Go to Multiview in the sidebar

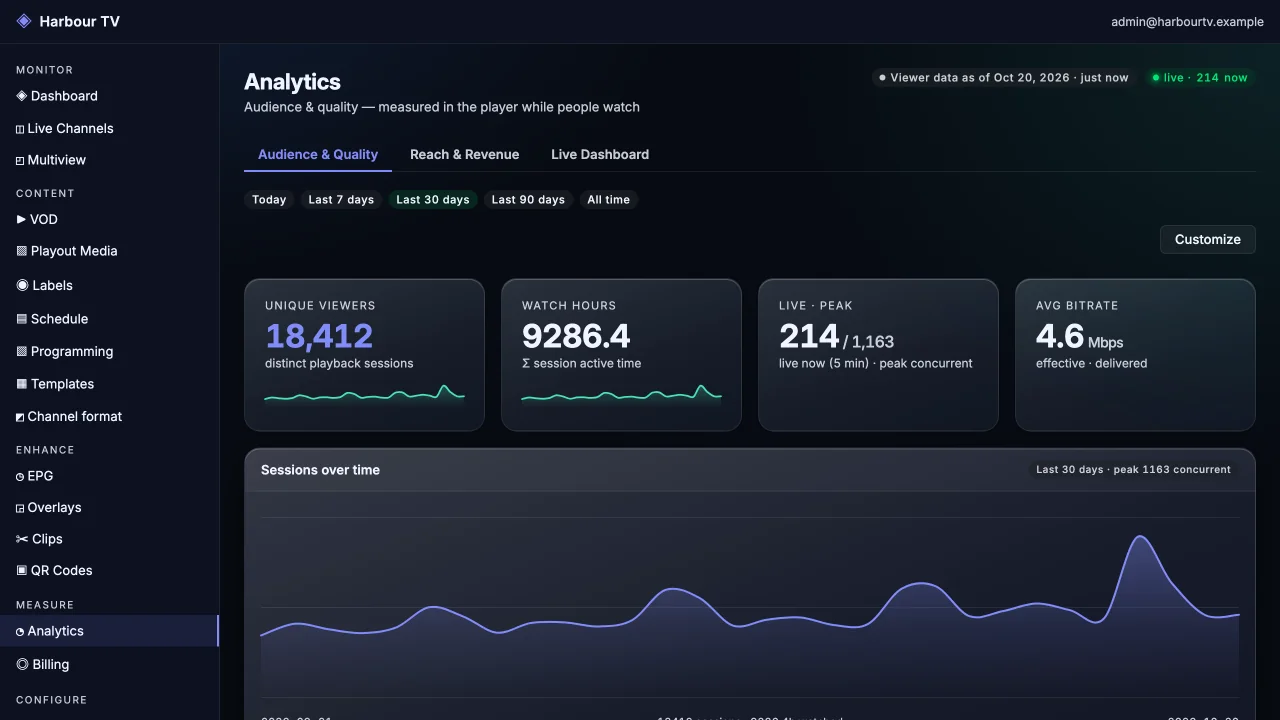click(x=109, y=160)
